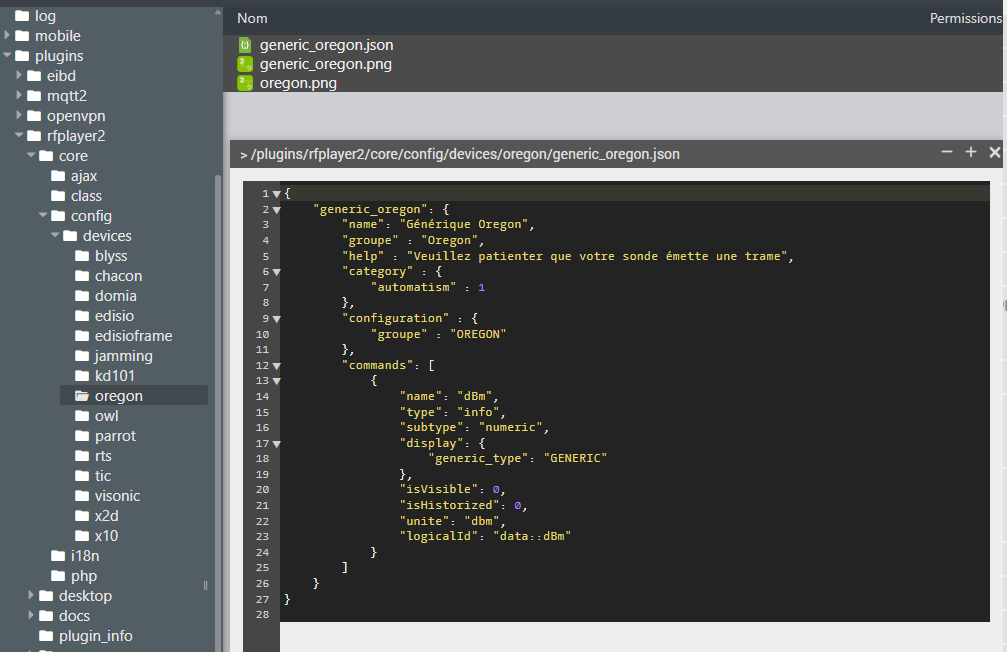Viewport: 1007px width, 652px height.
Task: Click the x10 folder icon
Action: pos(82,536)
